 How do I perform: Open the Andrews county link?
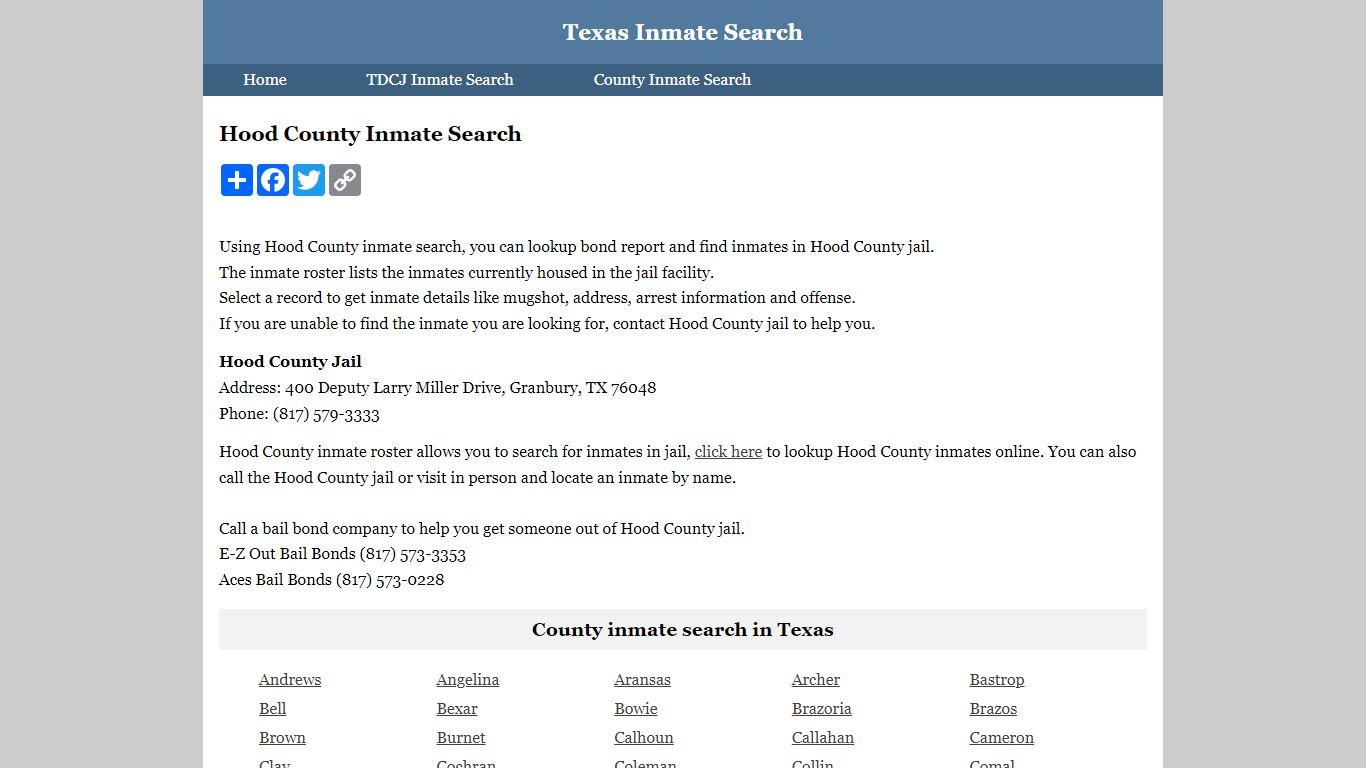pyautogui.click(x=289, y=679)
